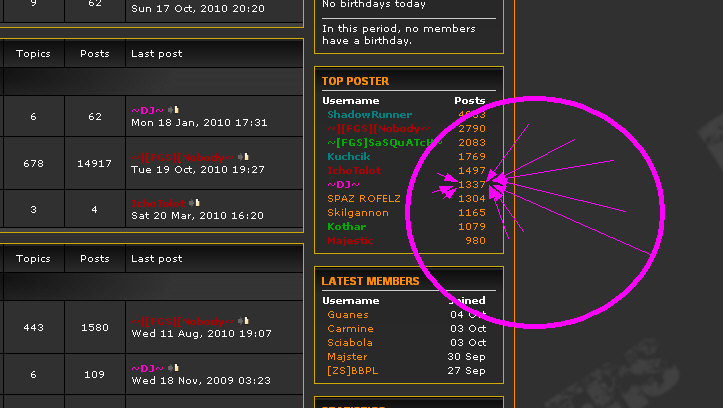
Task: Click SPAZ ROFELZ in Top Poster list
Action: click(x=364, y=199)
